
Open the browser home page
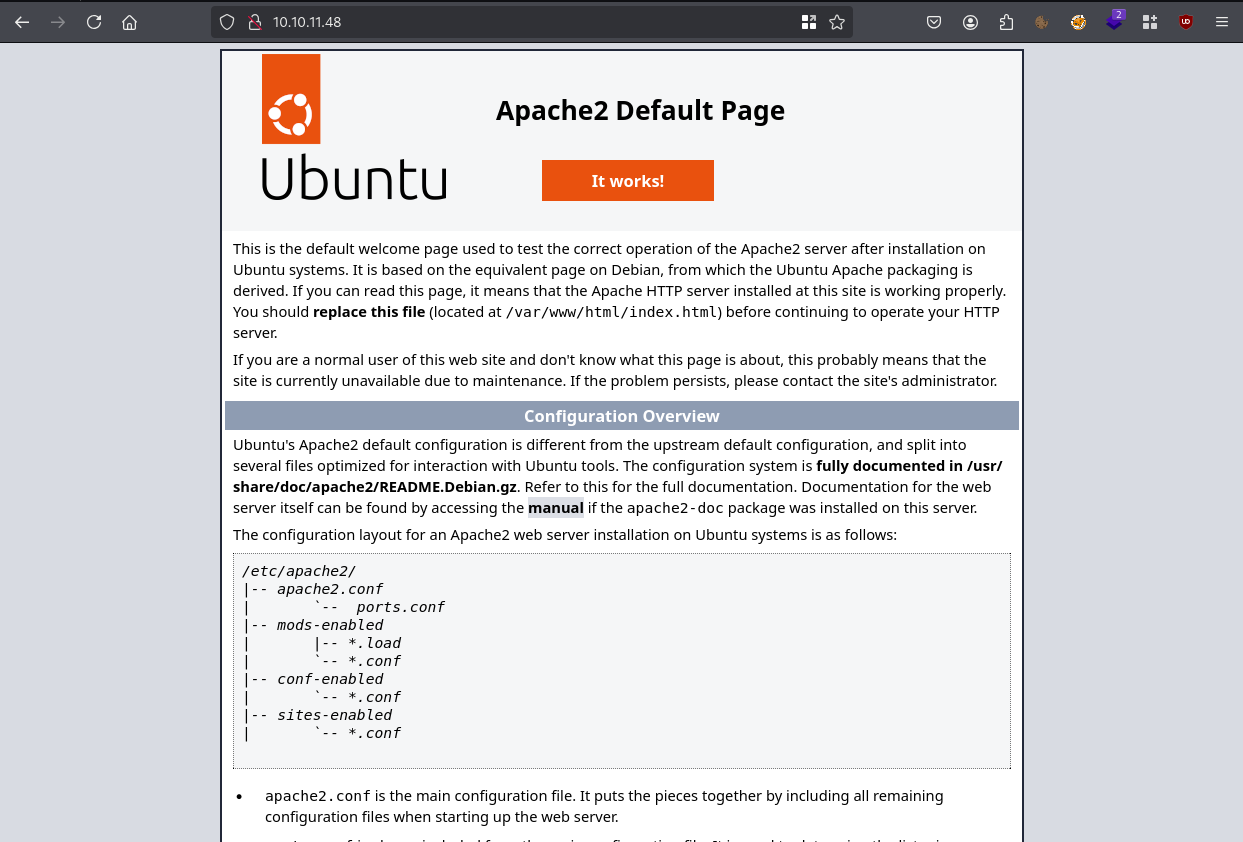(x=129, y=22)
